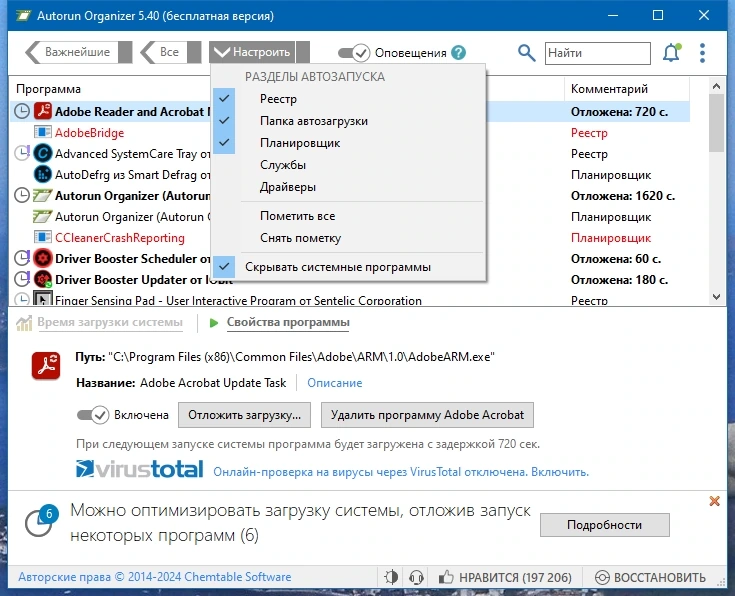
Task: Click the Подробности button
Action: tap(605, 525)
